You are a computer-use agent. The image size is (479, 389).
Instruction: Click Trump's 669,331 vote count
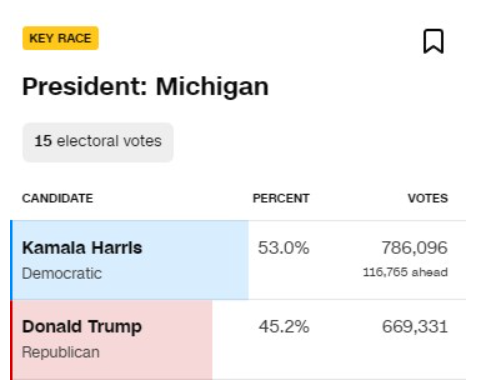point(415,327)
